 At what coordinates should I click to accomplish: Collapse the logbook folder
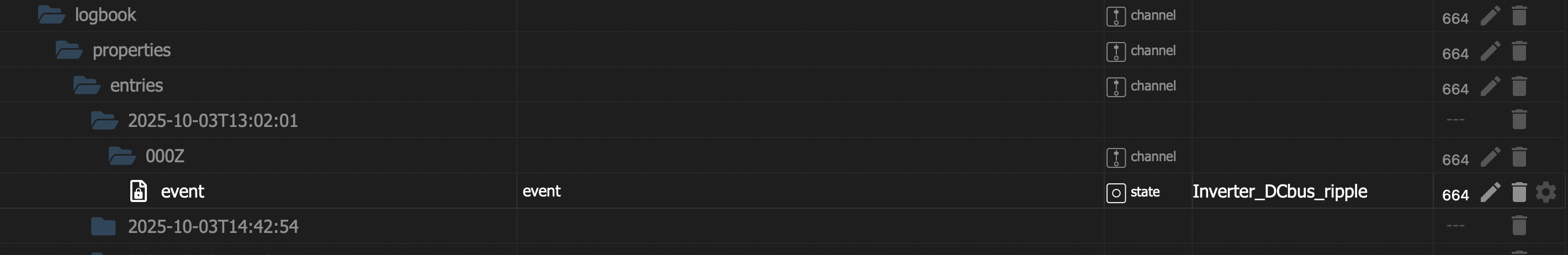(x=51, y=15)
